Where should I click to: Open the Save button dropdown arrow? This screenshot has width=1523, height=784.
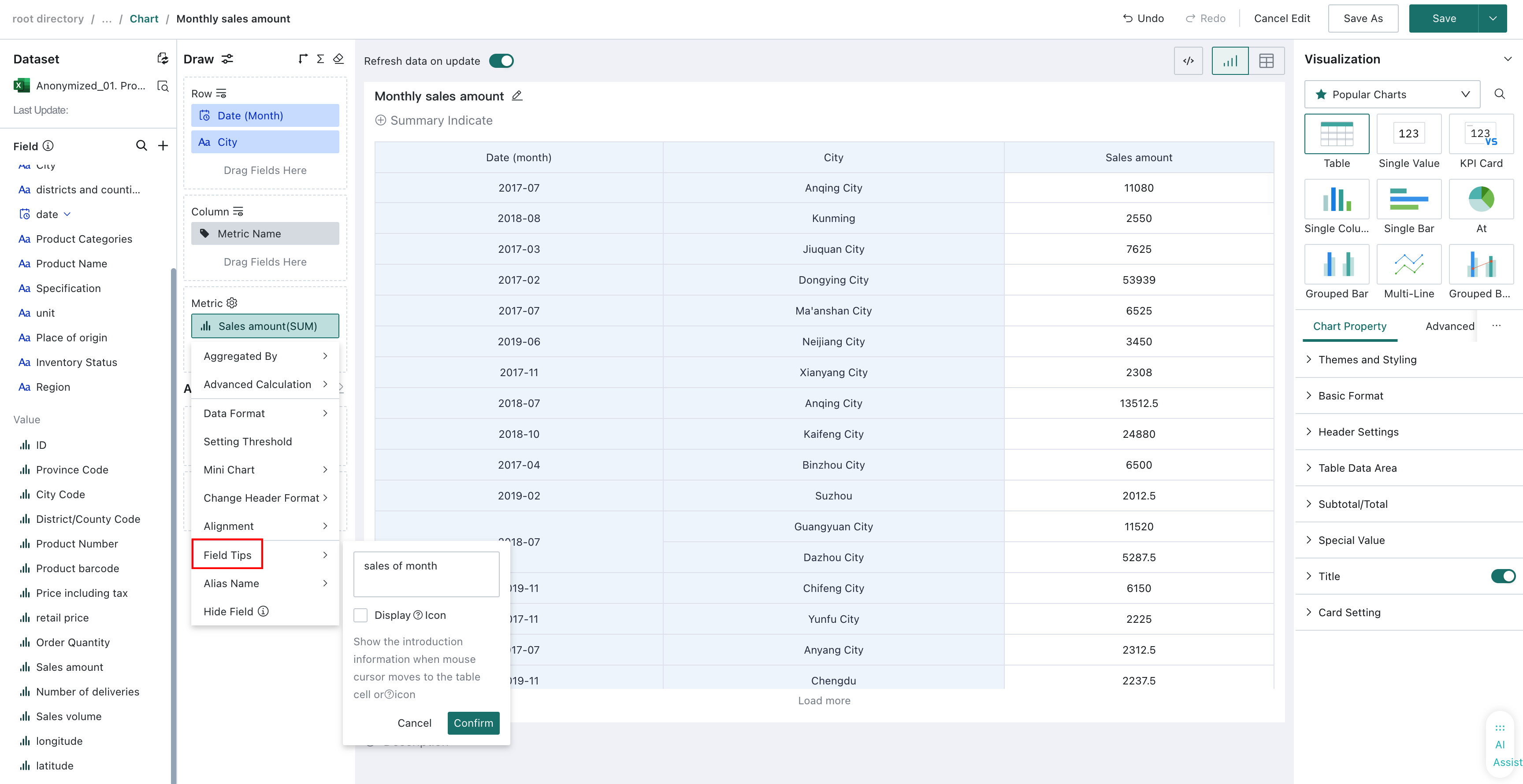click(x=1493, y=18)
